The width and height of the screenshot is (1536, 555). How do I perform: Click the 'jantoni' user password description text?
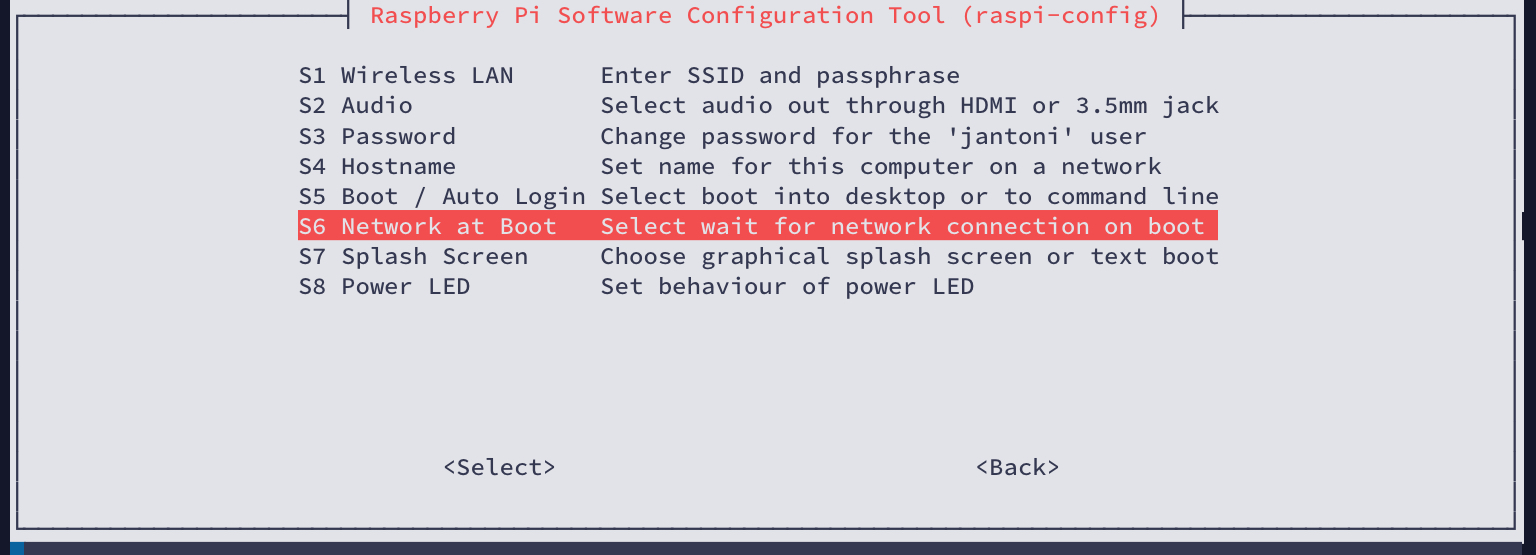873,136
